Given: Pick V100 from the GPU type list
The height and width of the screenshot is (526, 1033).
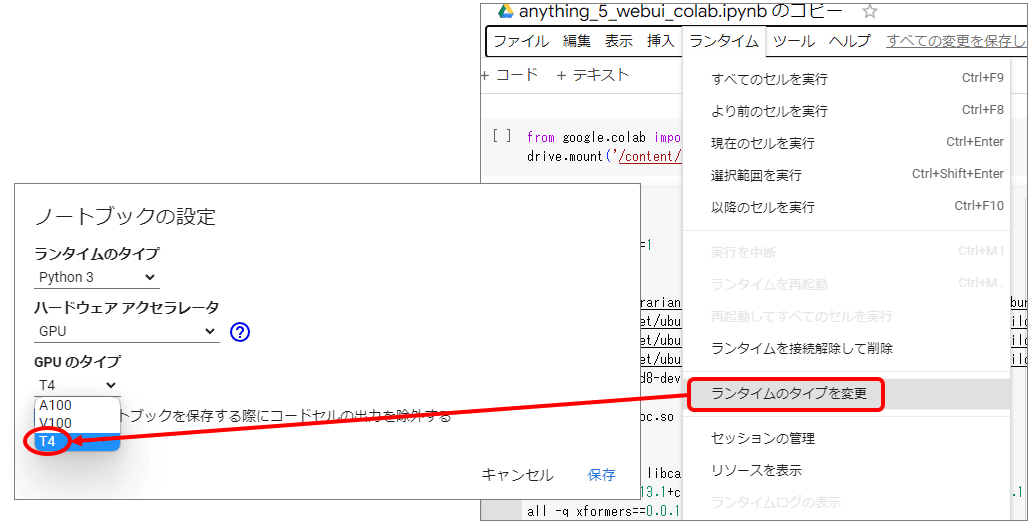Looking at the screenshot, I should [77, 423].
